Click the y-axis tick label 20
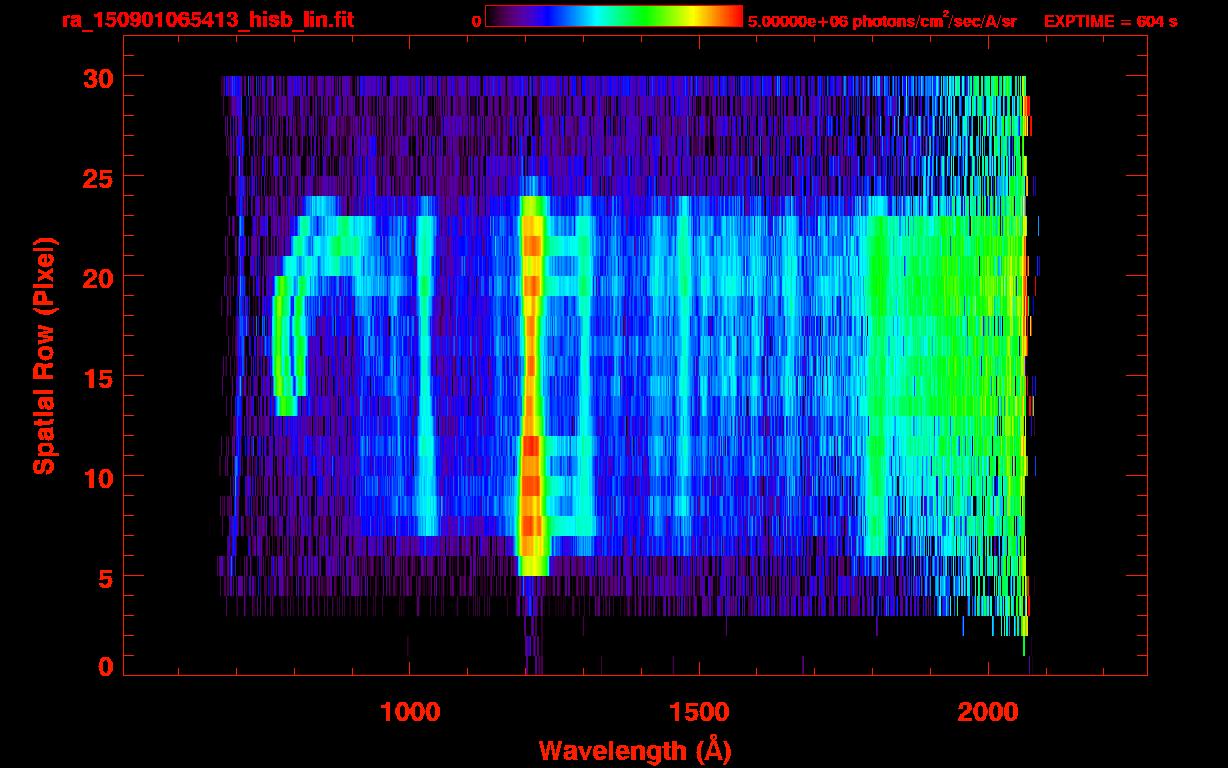The height and width of the screenshot is (768, 1228). click(96, 277)
